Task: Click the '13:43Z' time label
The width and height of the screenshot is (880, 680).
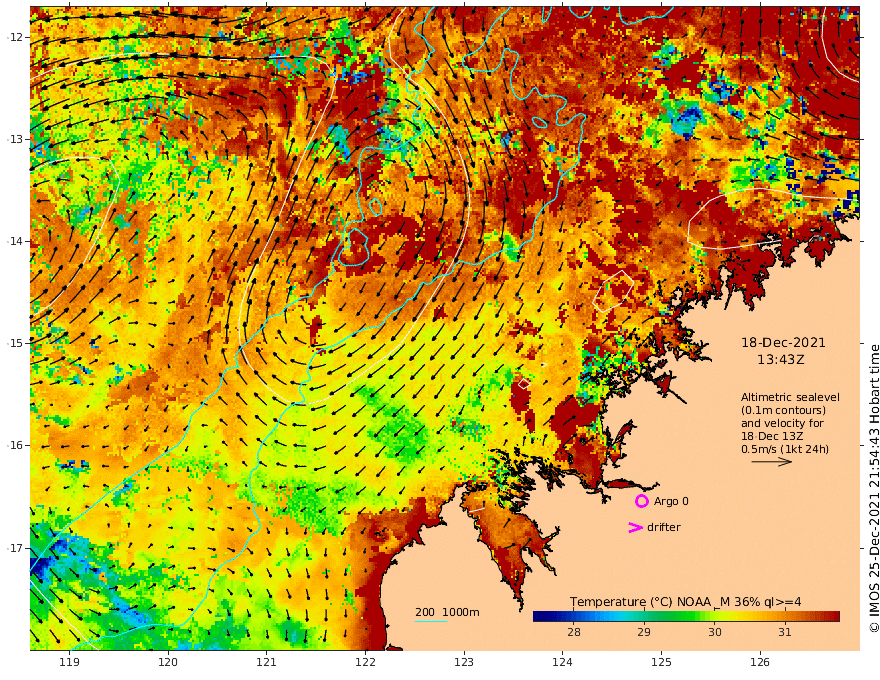Action: 781,360
